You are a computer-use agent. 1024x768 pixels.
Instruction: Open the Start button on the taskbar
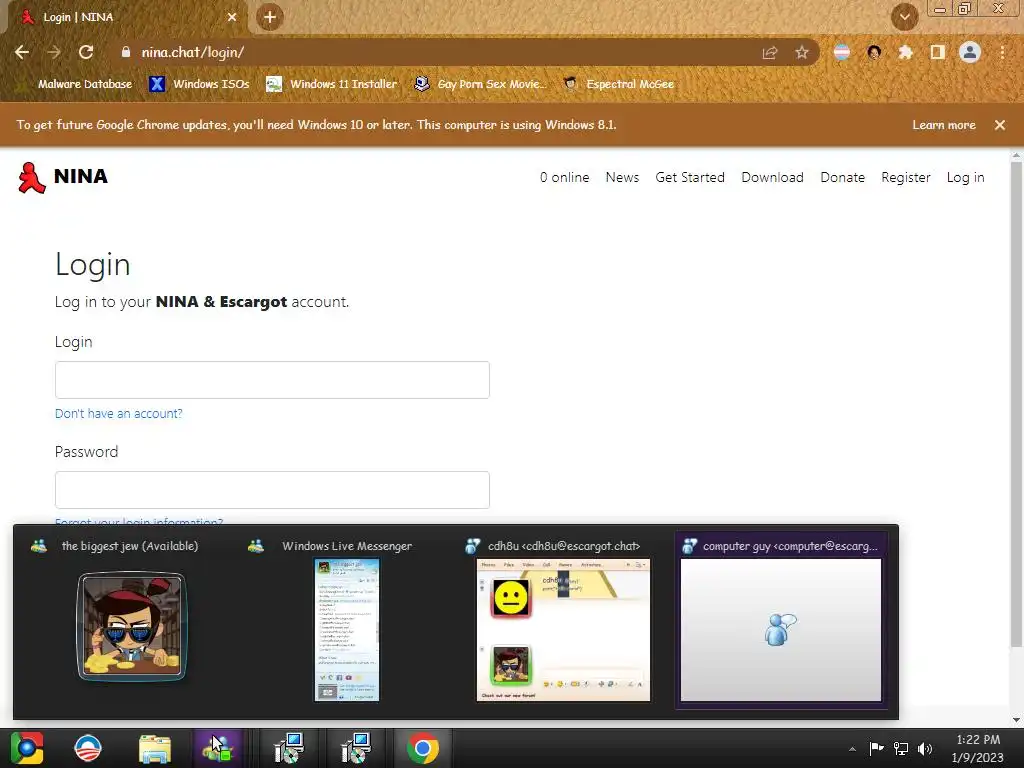tap(27, 748)
